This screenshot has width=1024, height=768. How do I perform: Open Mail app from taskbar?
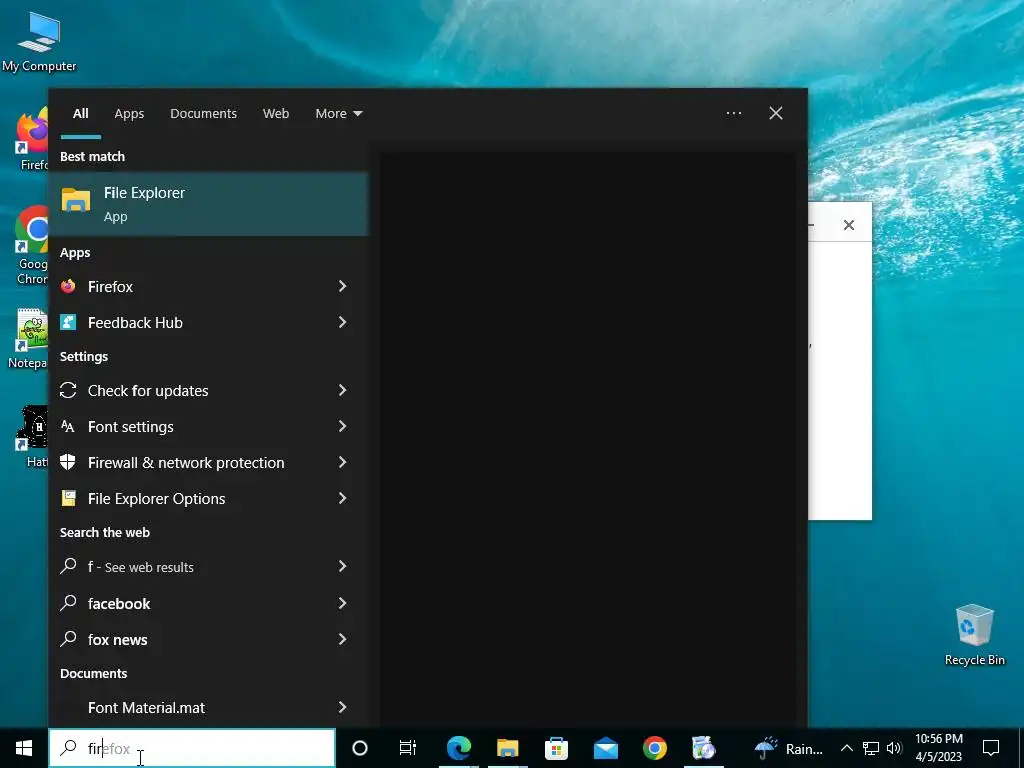[x=605, y=748]
